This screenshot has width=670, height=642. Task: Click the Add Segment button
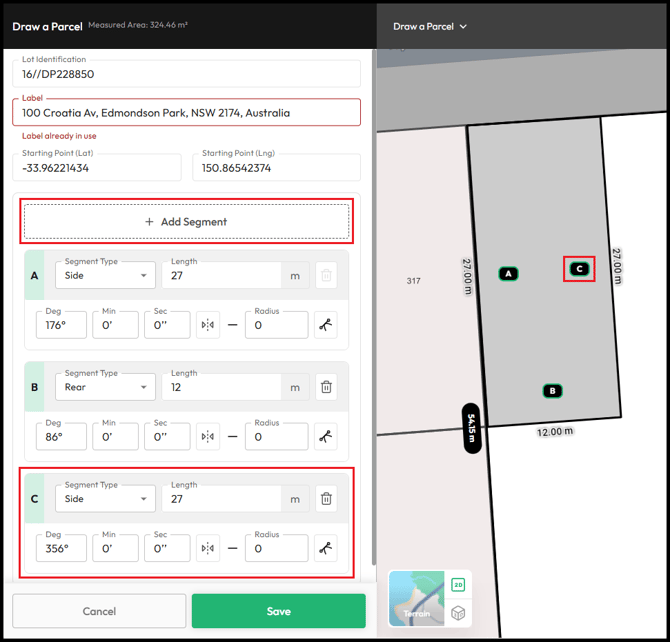point(186,222)
